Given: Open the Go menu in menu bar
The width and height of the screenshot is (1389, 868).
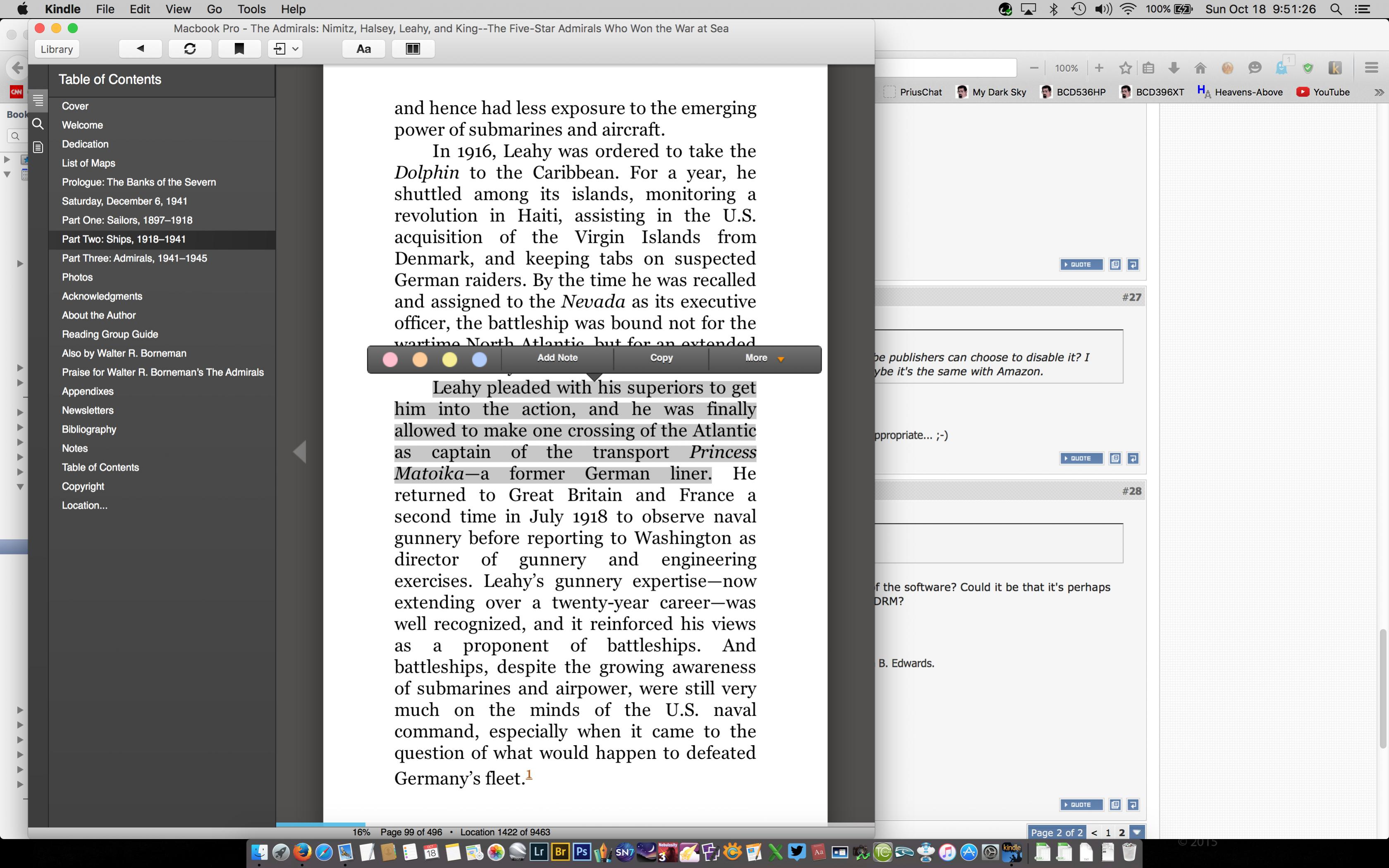Looking at the screenshot, I should click(x=214, y=9).
